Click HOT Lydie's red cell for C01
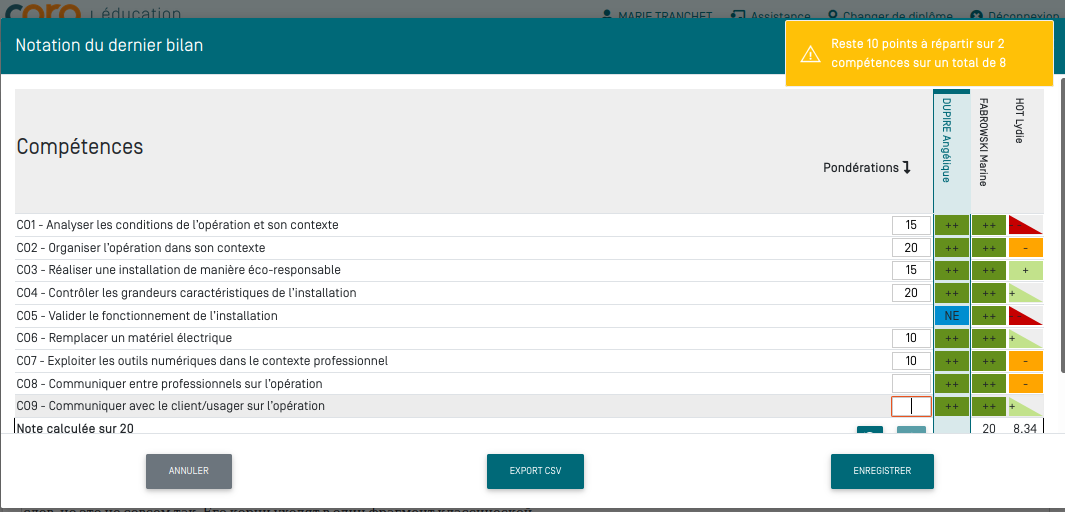This screenshot has width=1065, height=512. pos(1025,225)
